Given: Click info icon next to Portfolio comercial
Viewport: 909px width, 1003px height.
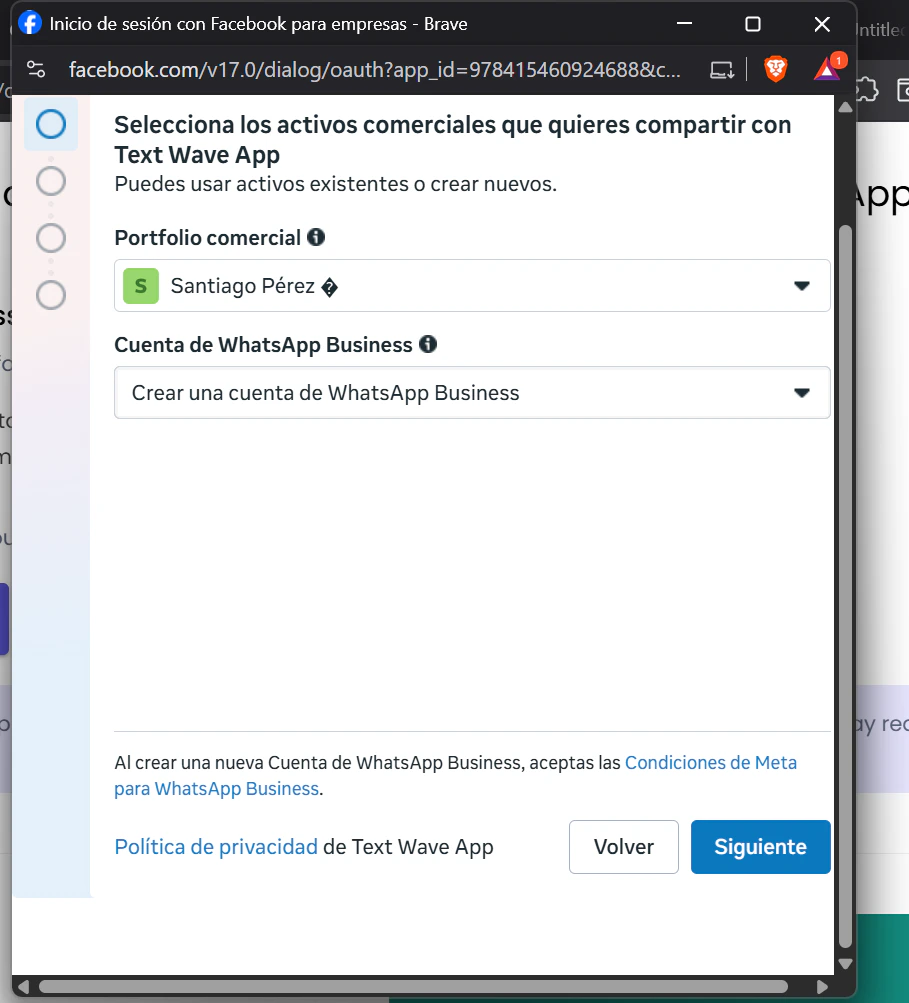Looking at the screenshot, I should click(316, 237).
